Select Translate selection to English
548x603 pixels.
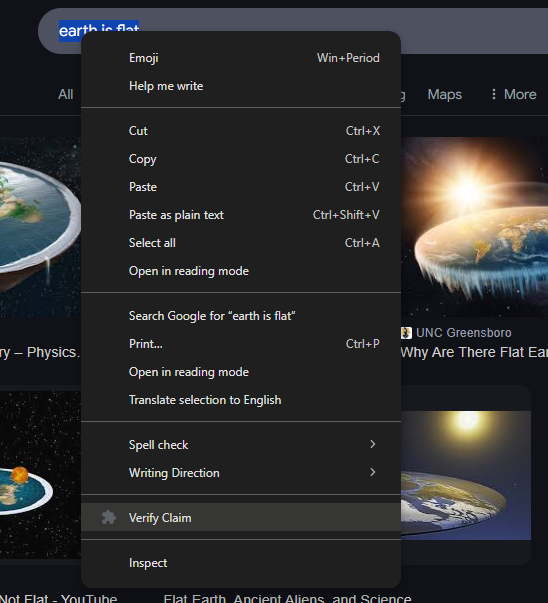click(x=241, y=400)
